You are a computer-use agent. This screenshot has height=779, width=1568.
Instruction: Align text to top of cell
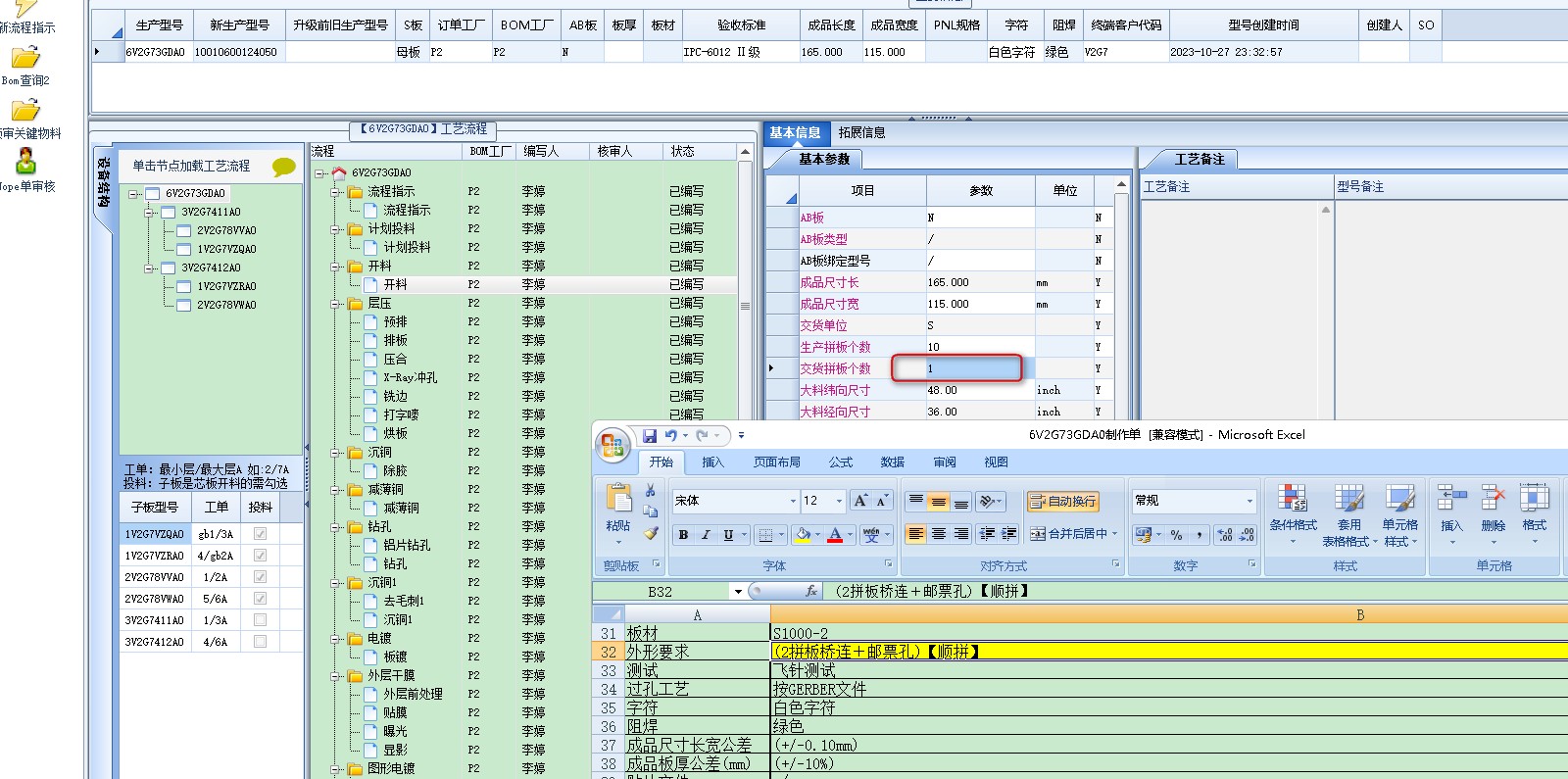(915, 501)
